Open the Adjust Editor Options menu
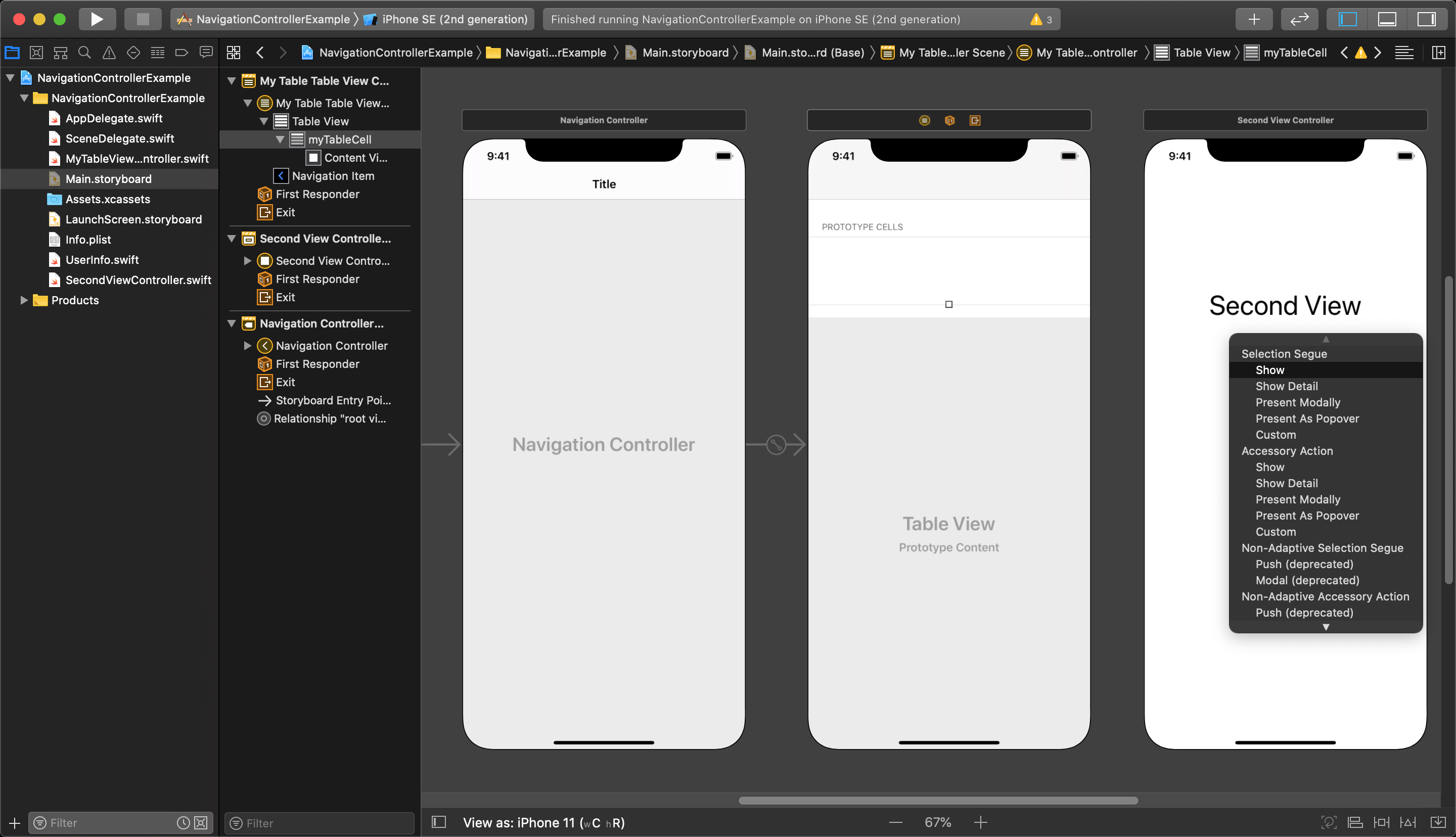1456x837 pixels. (x=1404, y=53)
